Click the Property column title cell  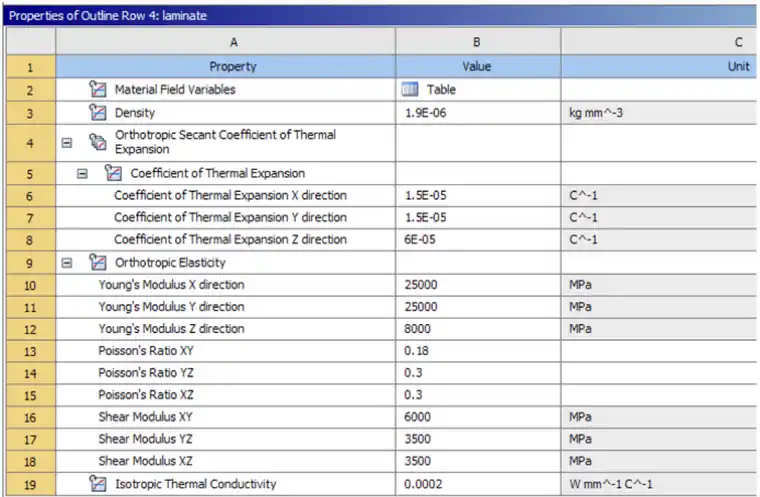(x=226, y=66)
